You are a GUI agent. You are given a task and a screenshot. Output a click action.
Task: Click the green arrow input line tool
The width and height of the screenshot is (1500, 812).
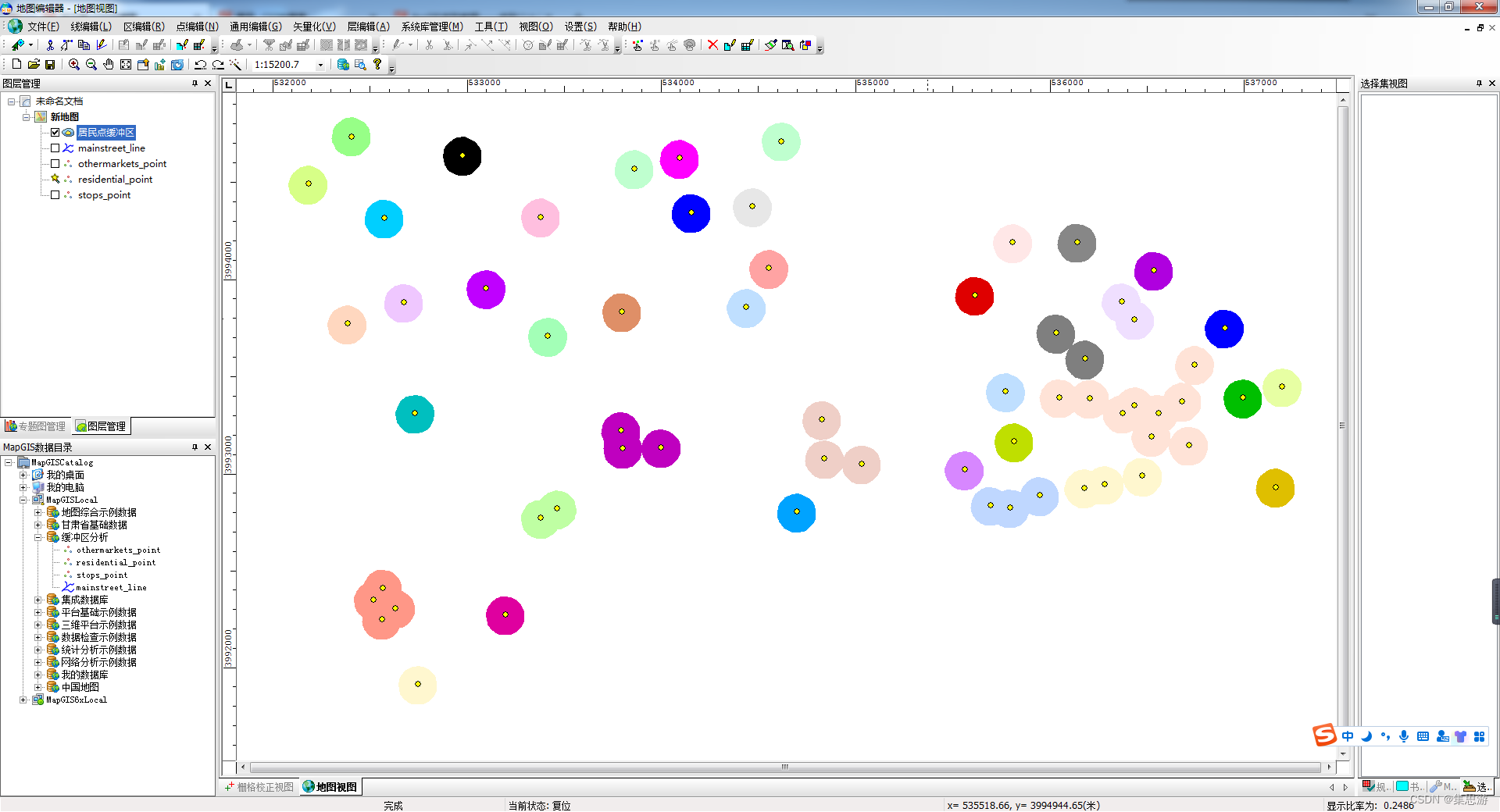click(x=17, y=45)
